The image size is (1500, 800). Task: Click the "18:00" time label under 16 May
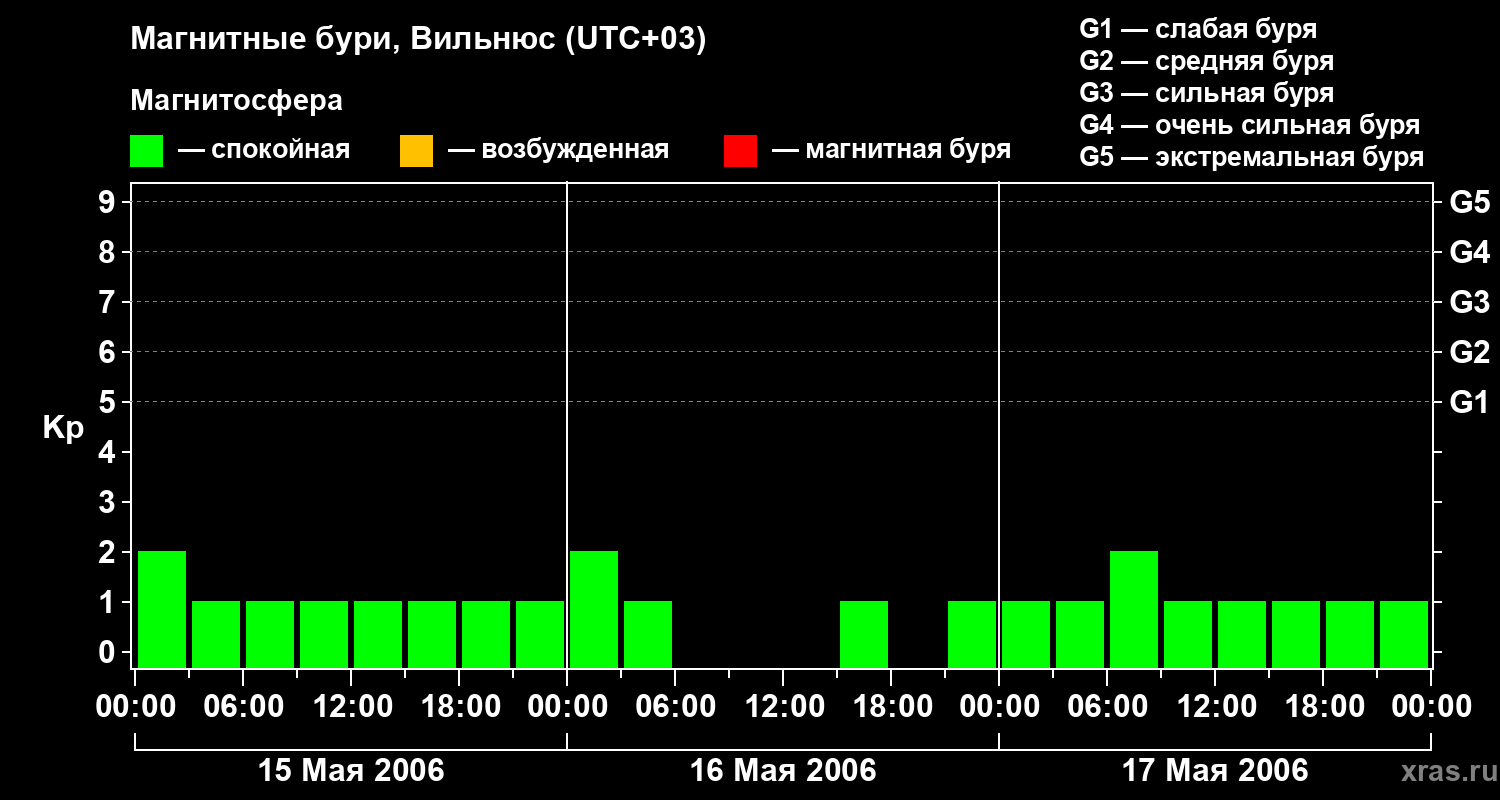tap(891, 707)
